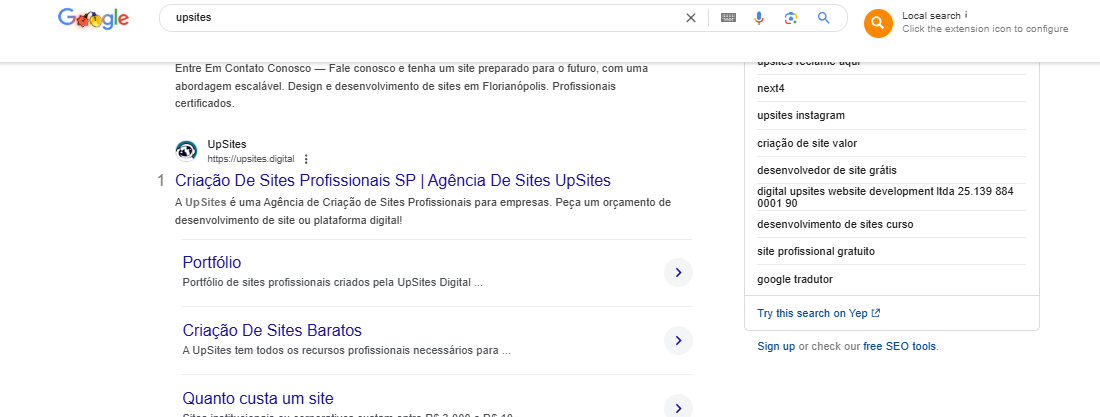
Task: Expand Quanto custa um site arrow
Action: (678, 407)
